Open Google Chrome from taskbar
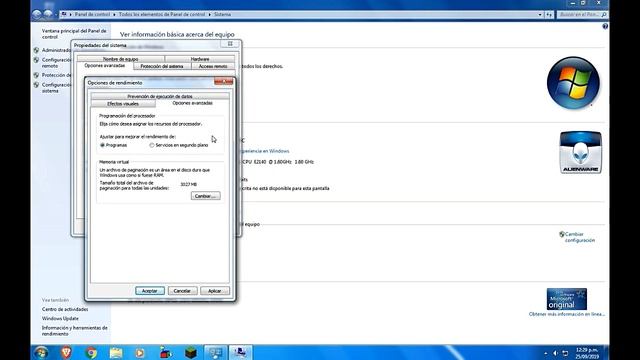 click(91, 352)
